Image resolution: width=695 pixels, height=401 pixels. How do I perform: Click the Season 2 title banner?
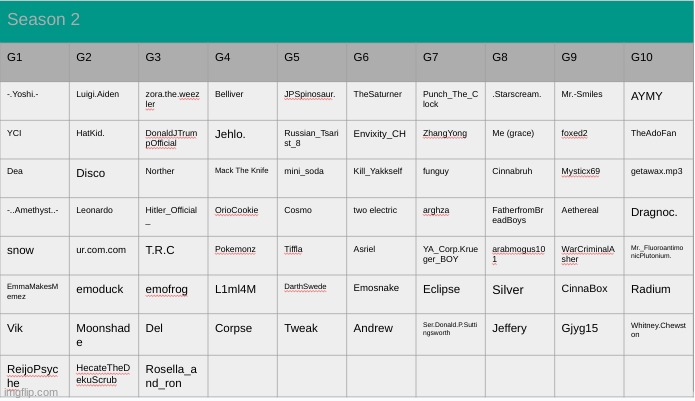point(347,21)
